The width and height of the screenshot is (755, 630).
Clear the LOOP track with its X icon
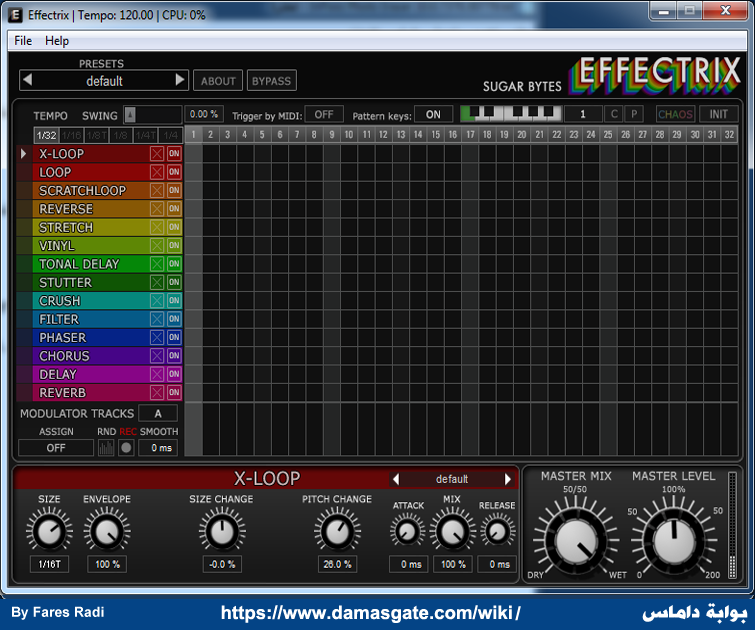pyautogui.click(x=157, y=172)
